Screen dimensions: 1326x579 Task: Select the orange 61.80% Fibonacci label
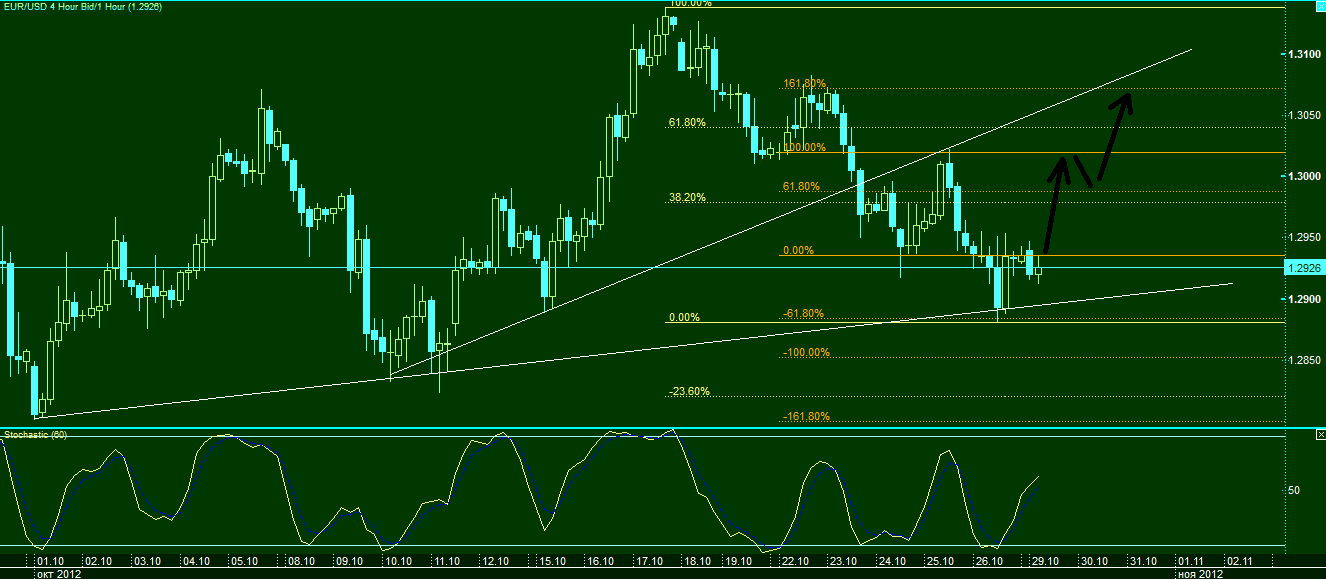tap(801, 186)
